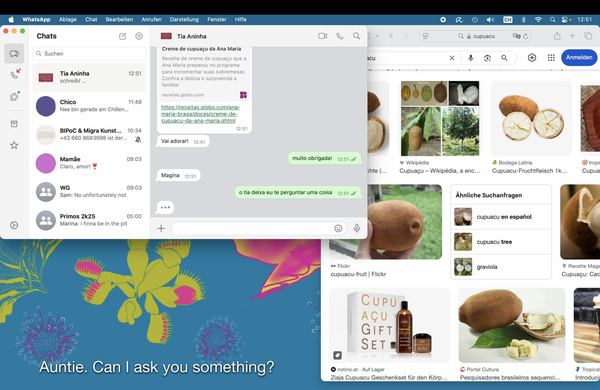Open the sound volume menu bar icon

pyautogui.click(x=490, y=20)
